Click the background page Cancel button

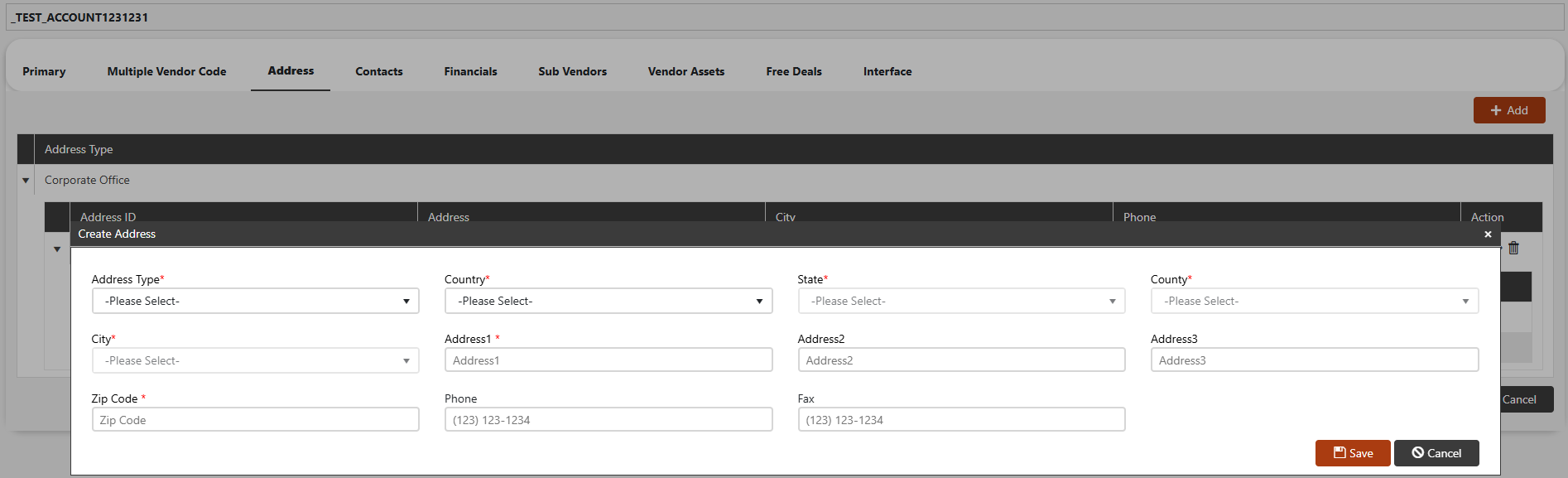[1527, 399]
